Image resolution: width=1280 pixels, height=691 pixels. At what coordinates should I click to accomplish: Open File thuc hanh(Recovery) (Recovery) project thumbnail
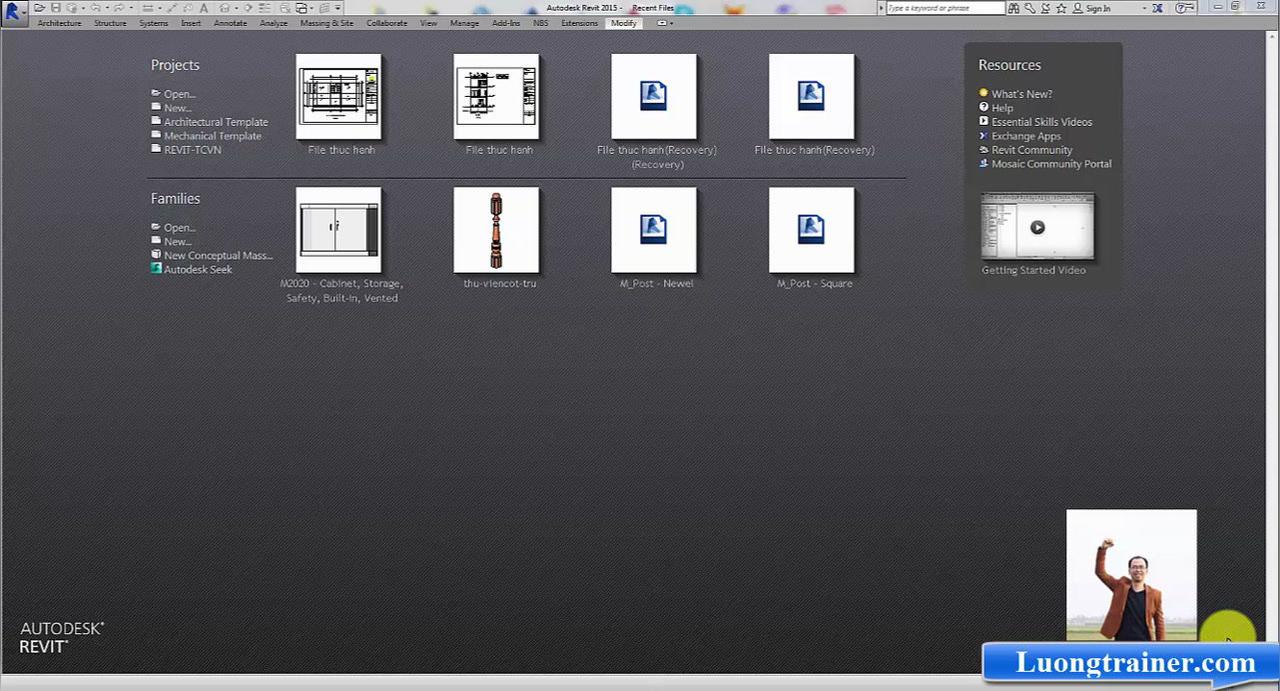click(x=654, y=97)
